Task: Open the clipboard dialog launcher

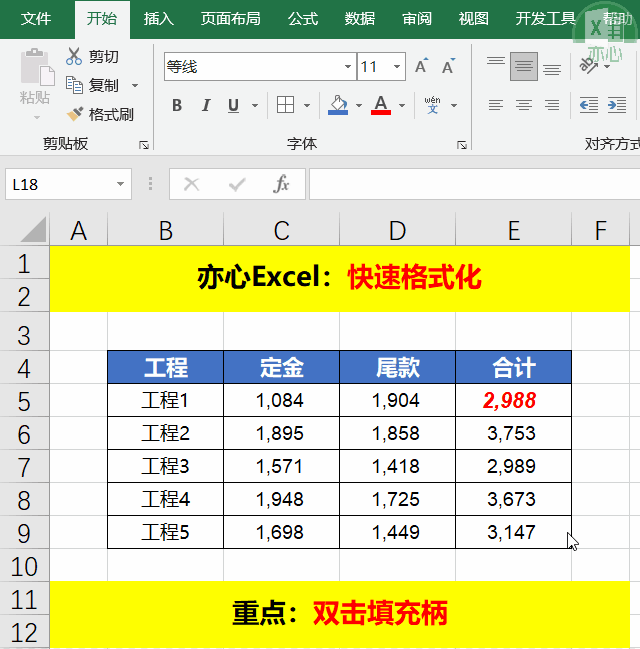Action: (x=144, y=145)
